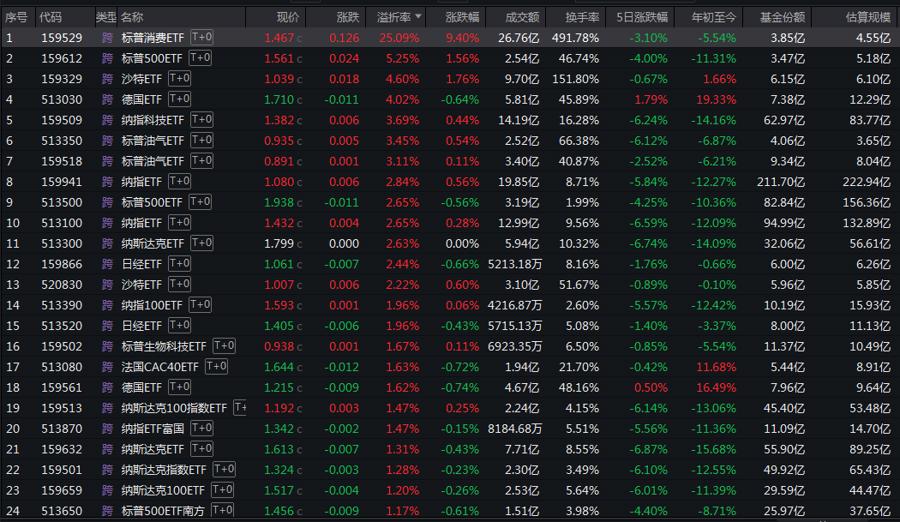Sort by the 估算规模 column header
Image resolution: width=900 pixels, height=522 pixels.
[x=868, y=17]
